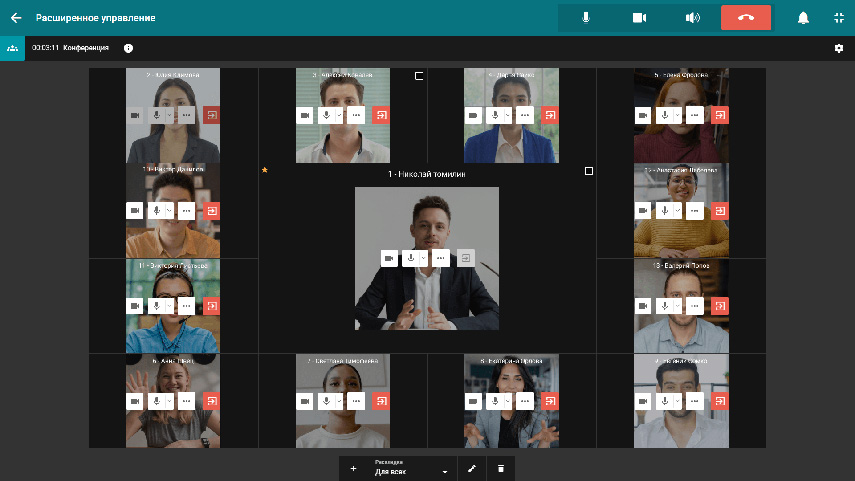Expand mic options for participant 10
This screenshot has width=855, height=481.
pyautogui.click(x=170, y=211)
